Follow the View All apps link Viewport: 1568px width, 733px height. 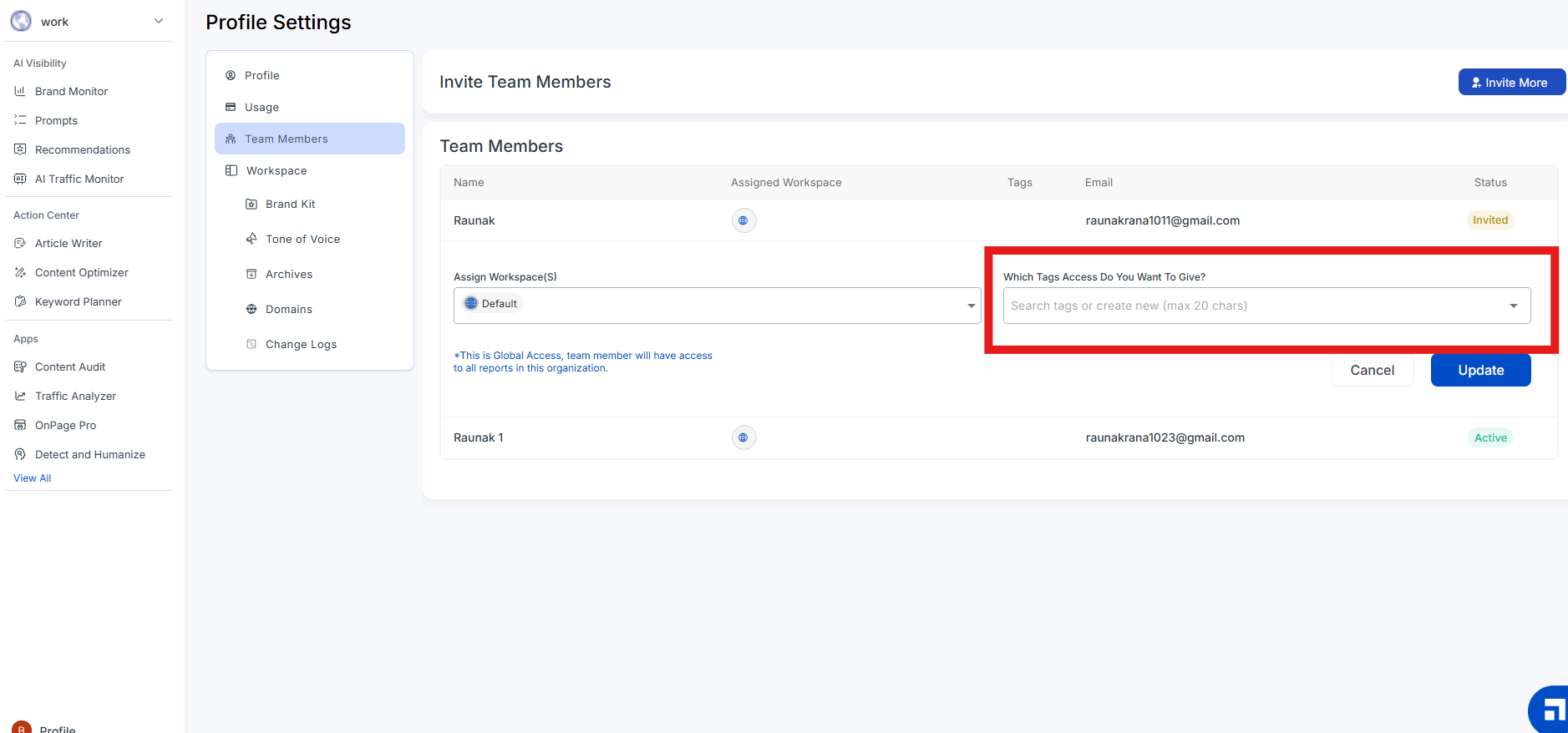pyautogui.click(x=32, y=478)
